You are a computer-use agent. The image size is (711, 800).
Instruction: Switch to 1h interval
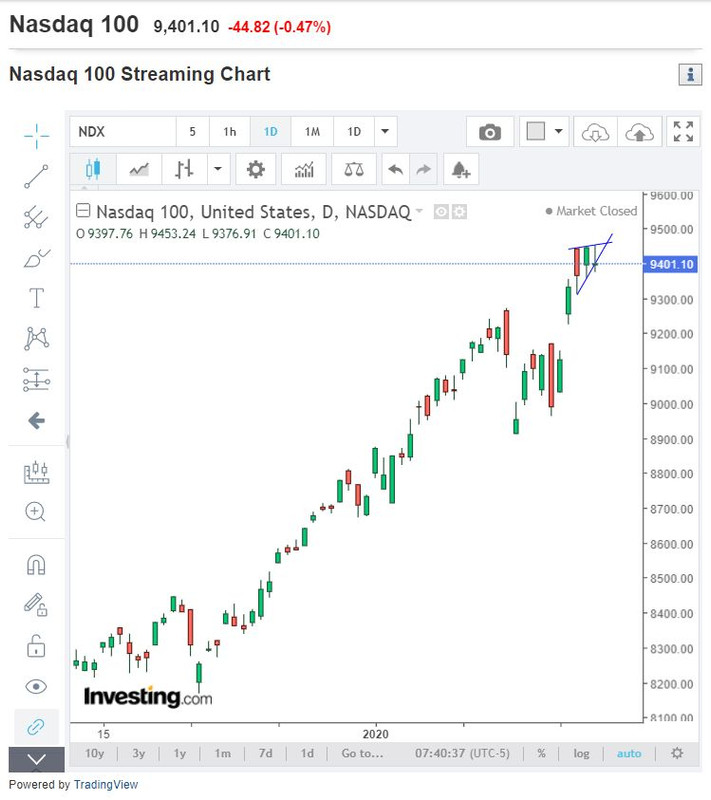click(x=230, y=132)
